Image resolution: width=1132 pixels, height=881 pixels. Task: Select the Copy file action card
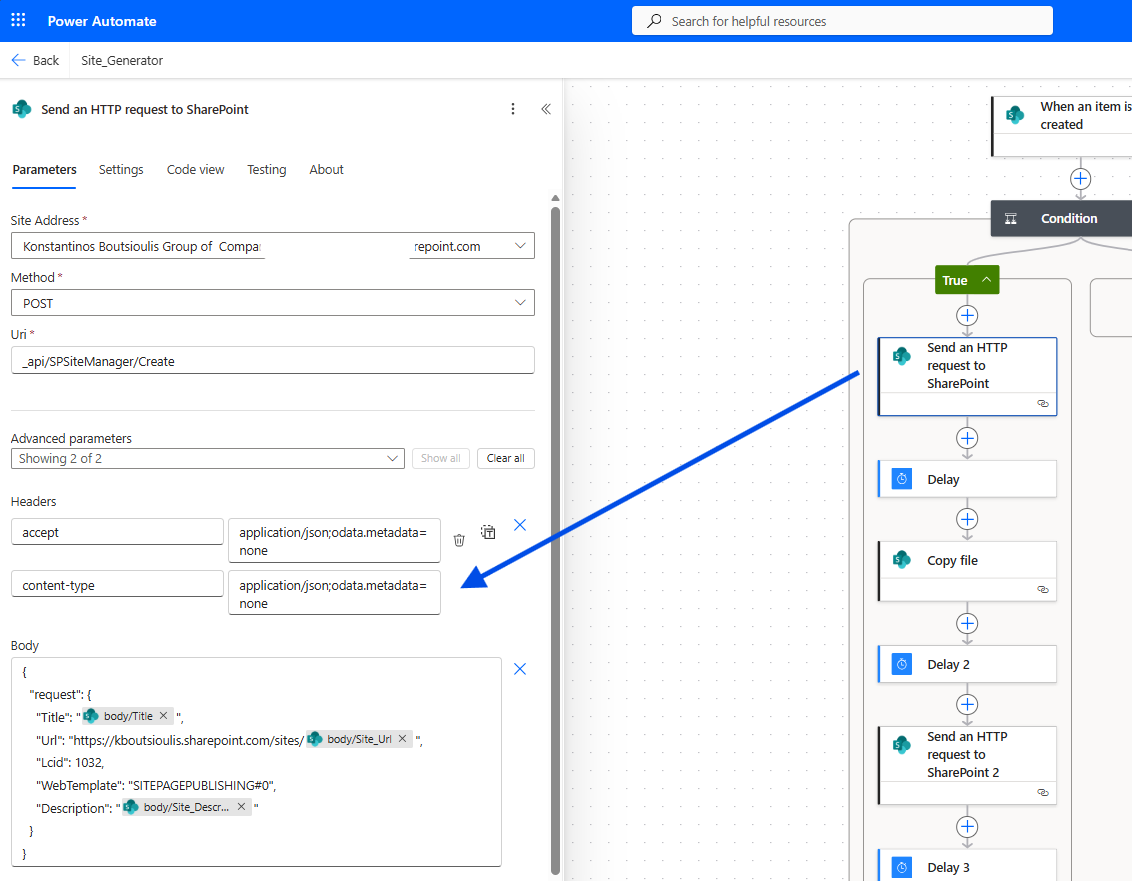(x=966, y=561)
